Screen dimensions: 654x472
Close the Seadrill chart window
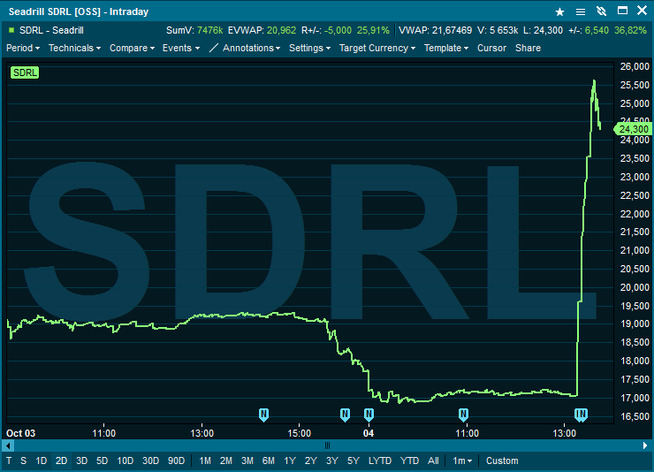pos(642,10)
